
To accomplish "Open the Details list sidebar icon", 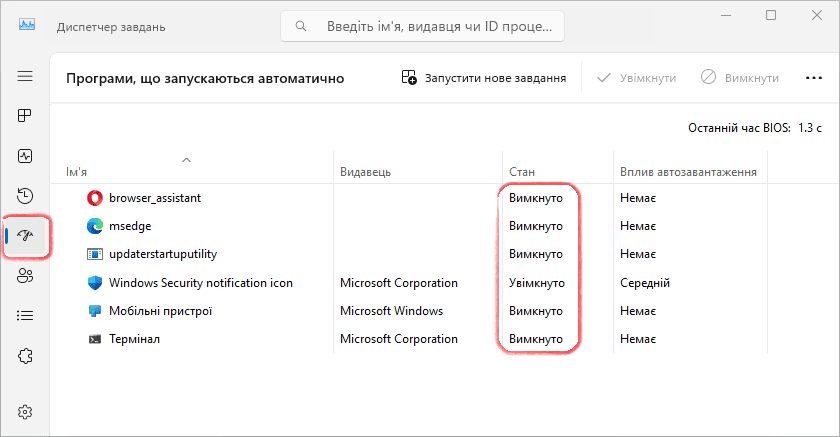I will tap(25, 316).
